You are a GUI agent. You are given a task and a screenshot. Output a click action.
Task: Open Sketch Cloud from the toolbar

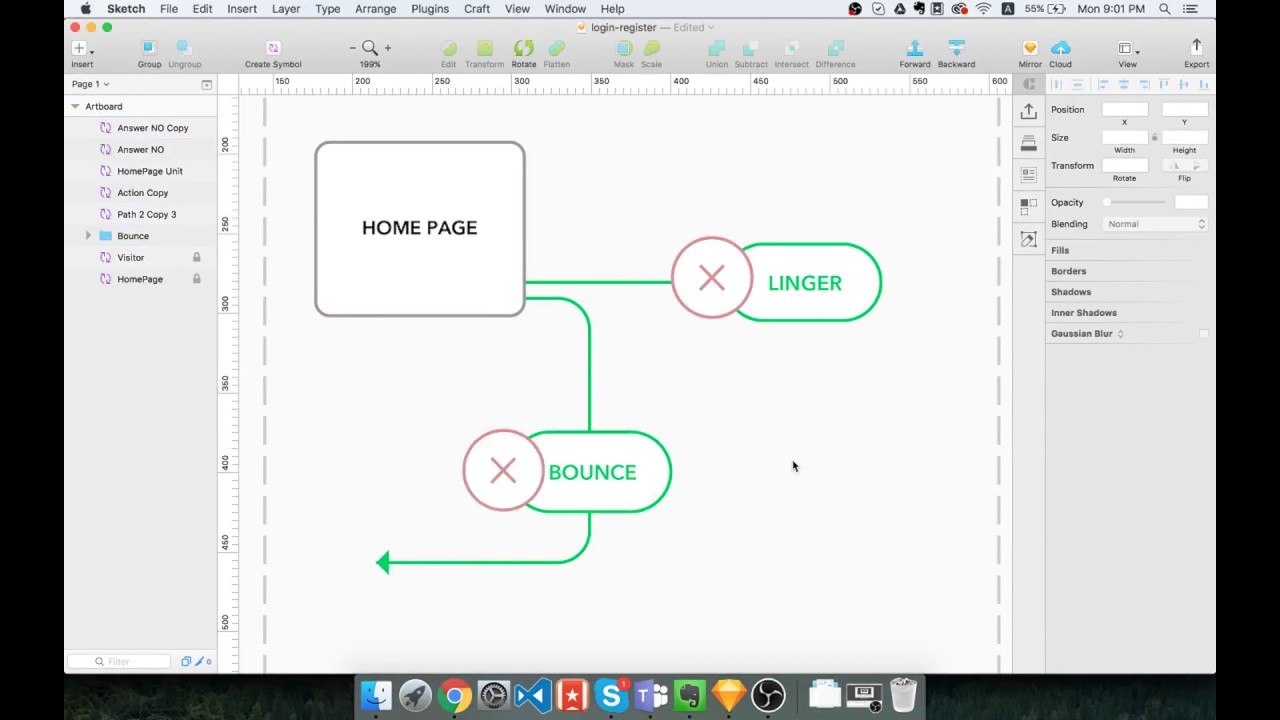(1060, 47)
